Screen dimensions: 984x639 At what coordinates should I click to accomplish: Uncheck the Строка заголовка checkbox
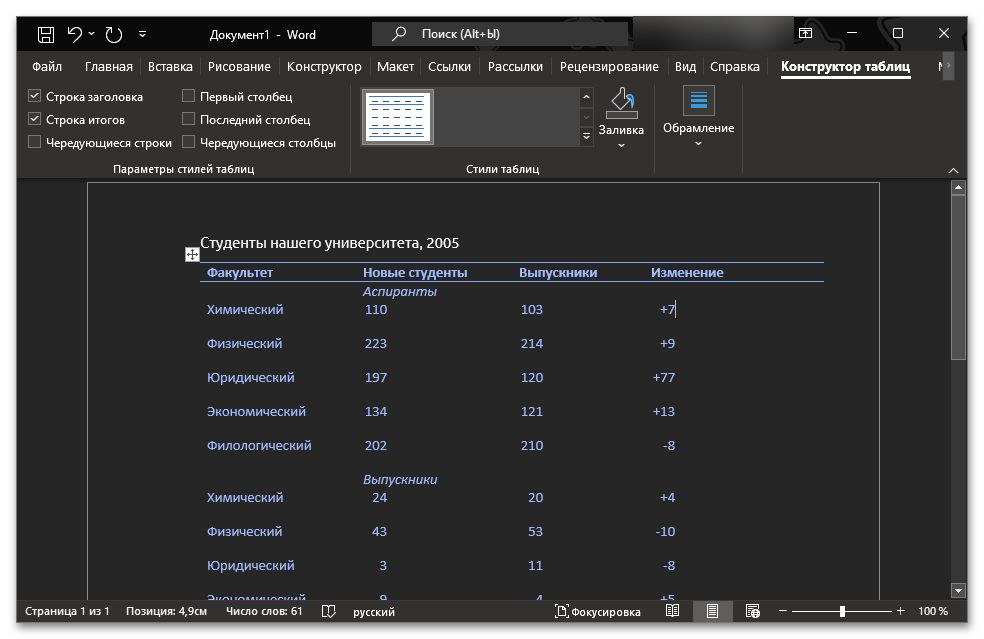[35, 97]
